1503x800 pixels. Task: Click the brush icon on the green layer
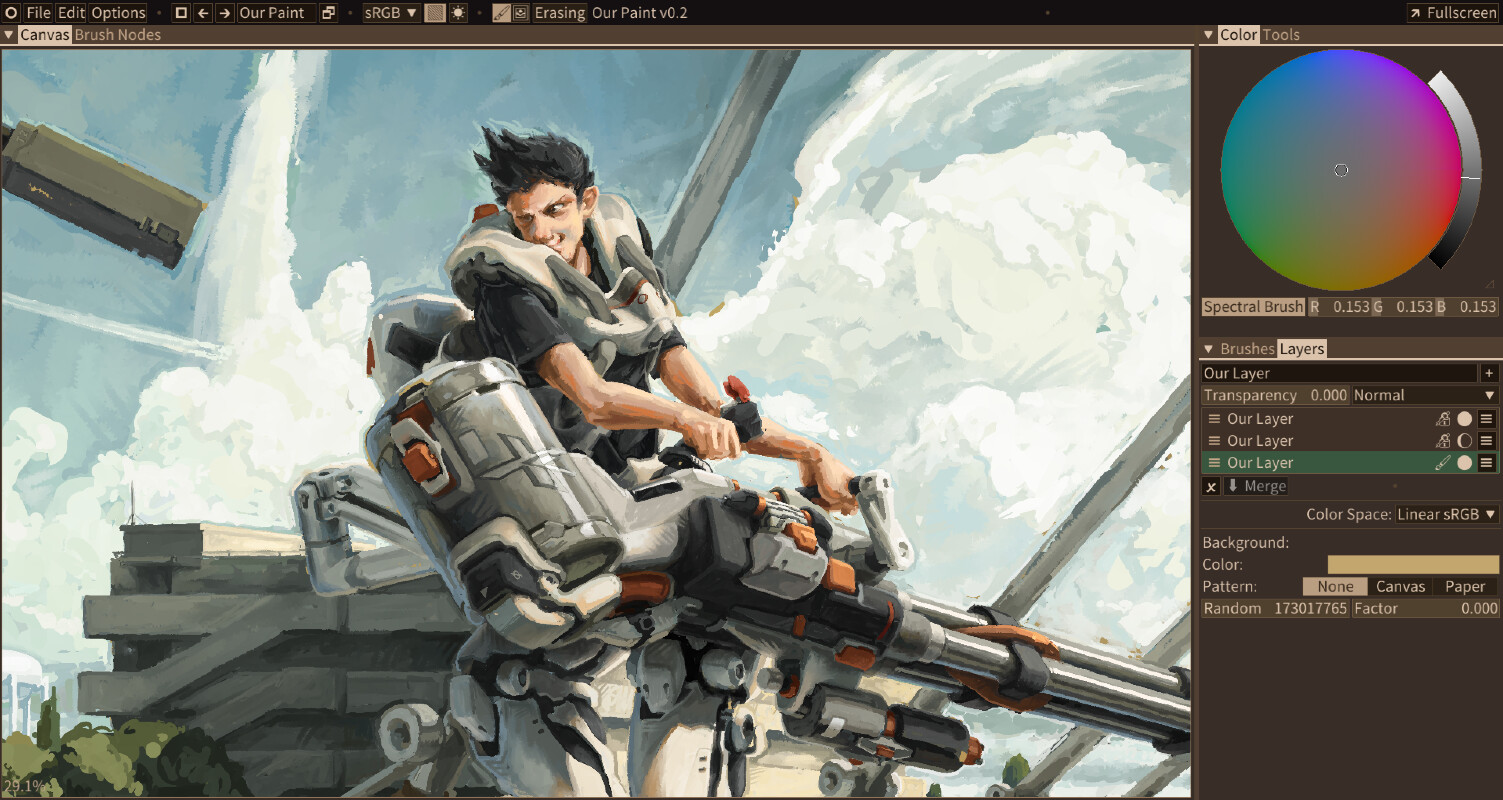coord(1442,463)
